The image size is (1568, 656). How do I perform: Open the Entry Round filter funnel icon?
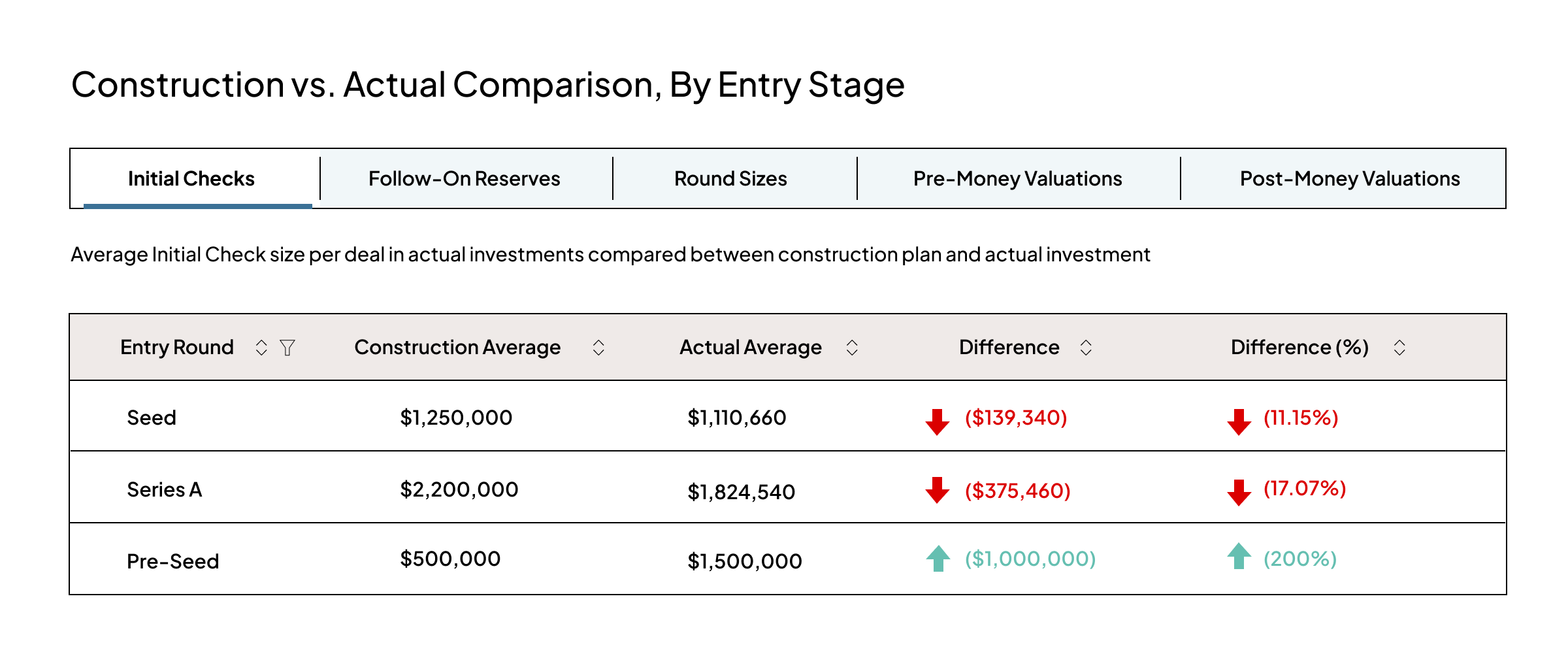point(287,348)
